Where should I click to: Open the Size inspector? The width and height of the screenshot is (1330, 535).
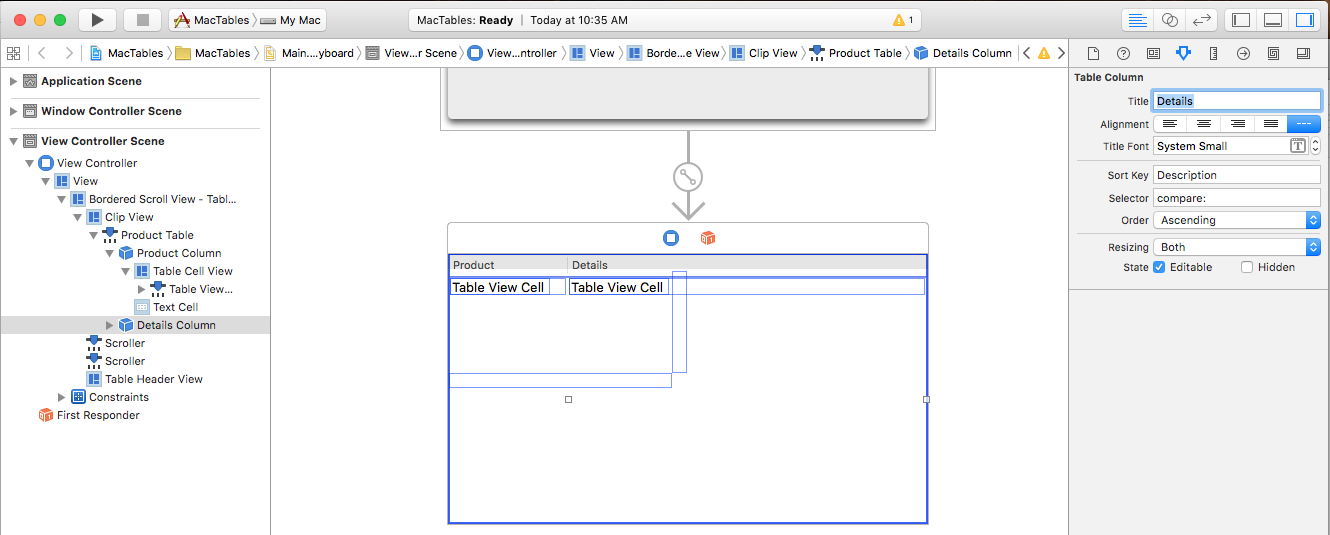(x=1213, y=53)
